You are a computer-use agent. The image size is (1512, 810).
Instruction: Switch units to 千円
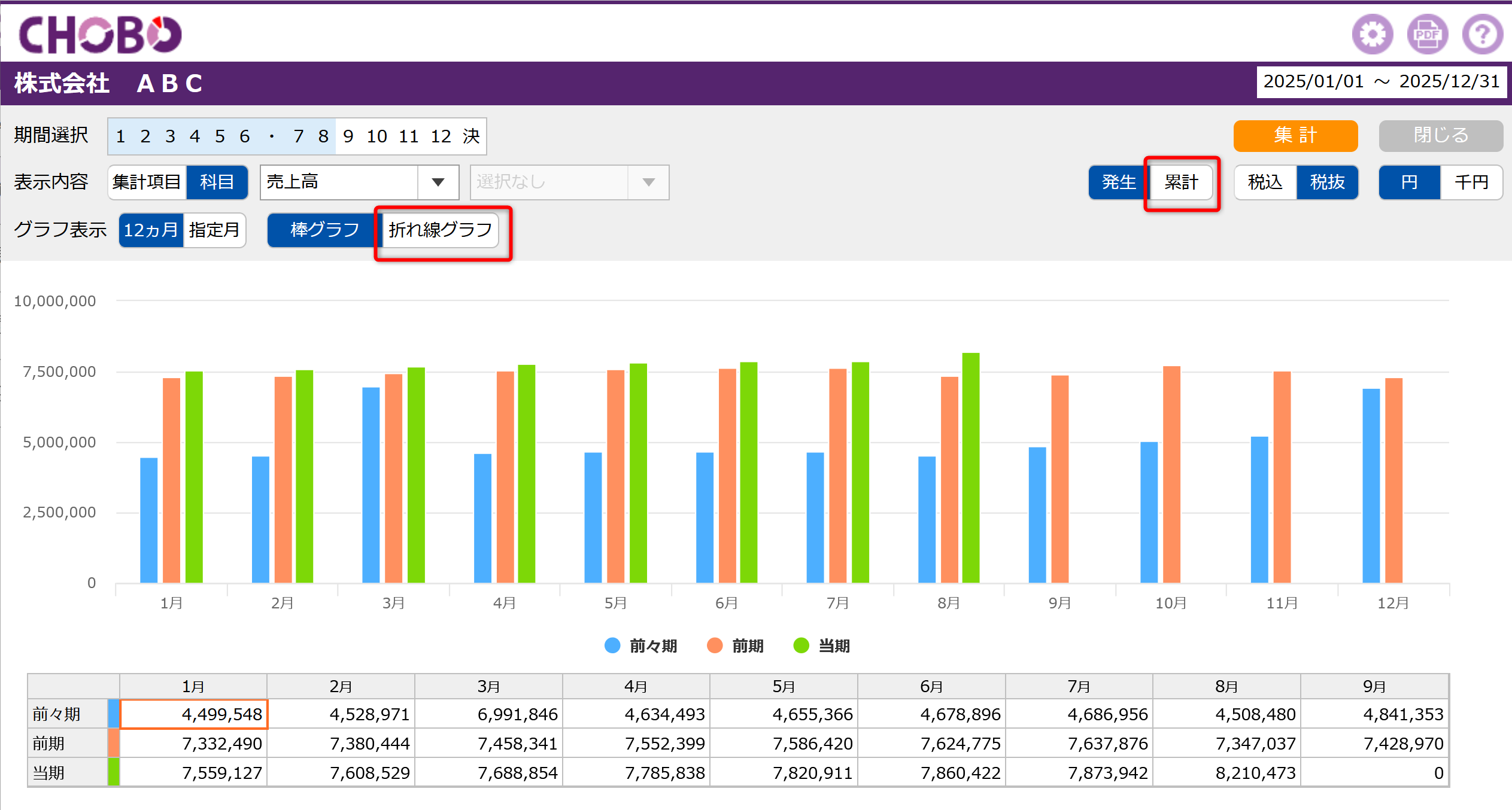coord(1471,182)
